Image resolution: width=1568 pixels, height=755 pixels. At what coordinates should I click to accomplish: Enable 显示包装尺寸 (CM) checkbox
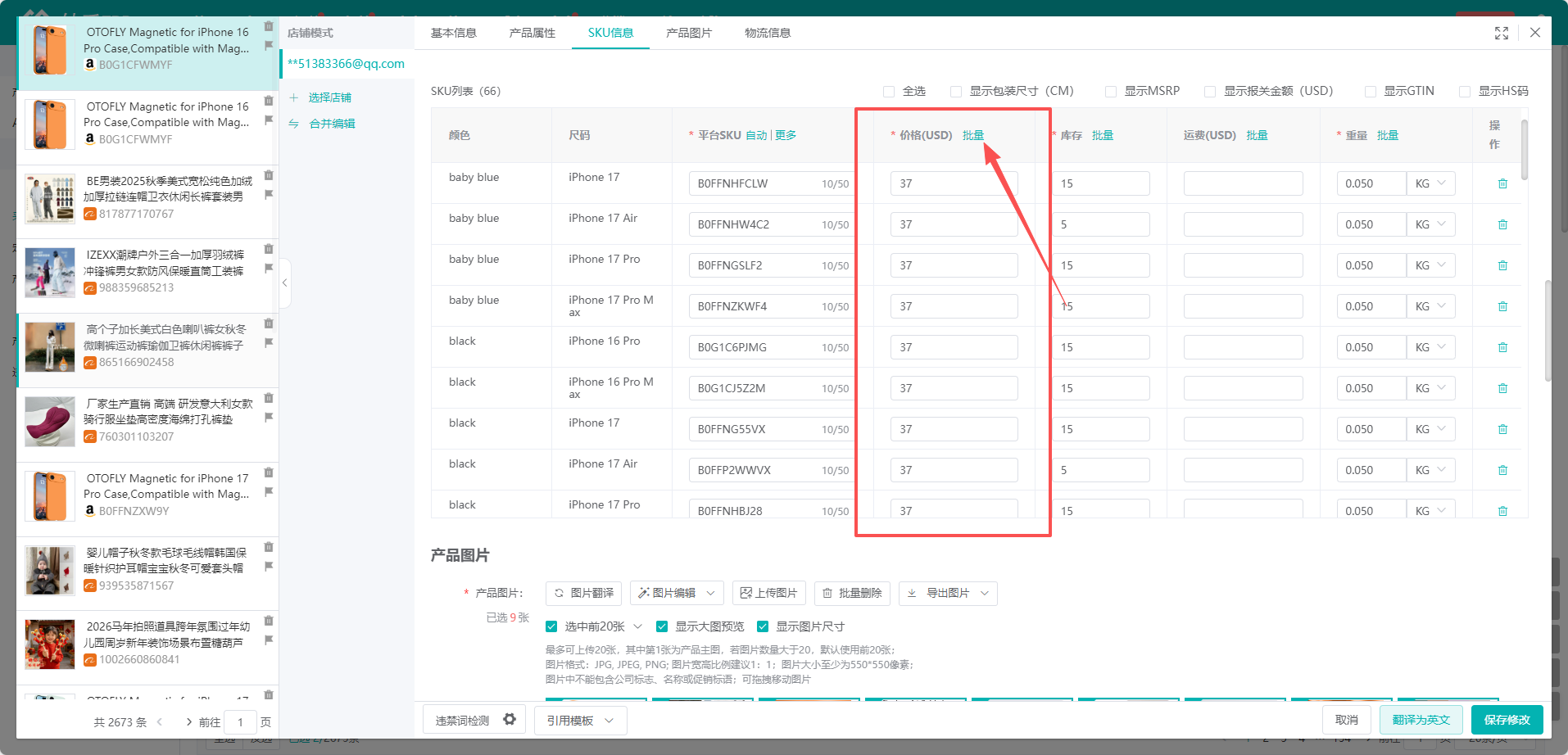pos(956,92)
